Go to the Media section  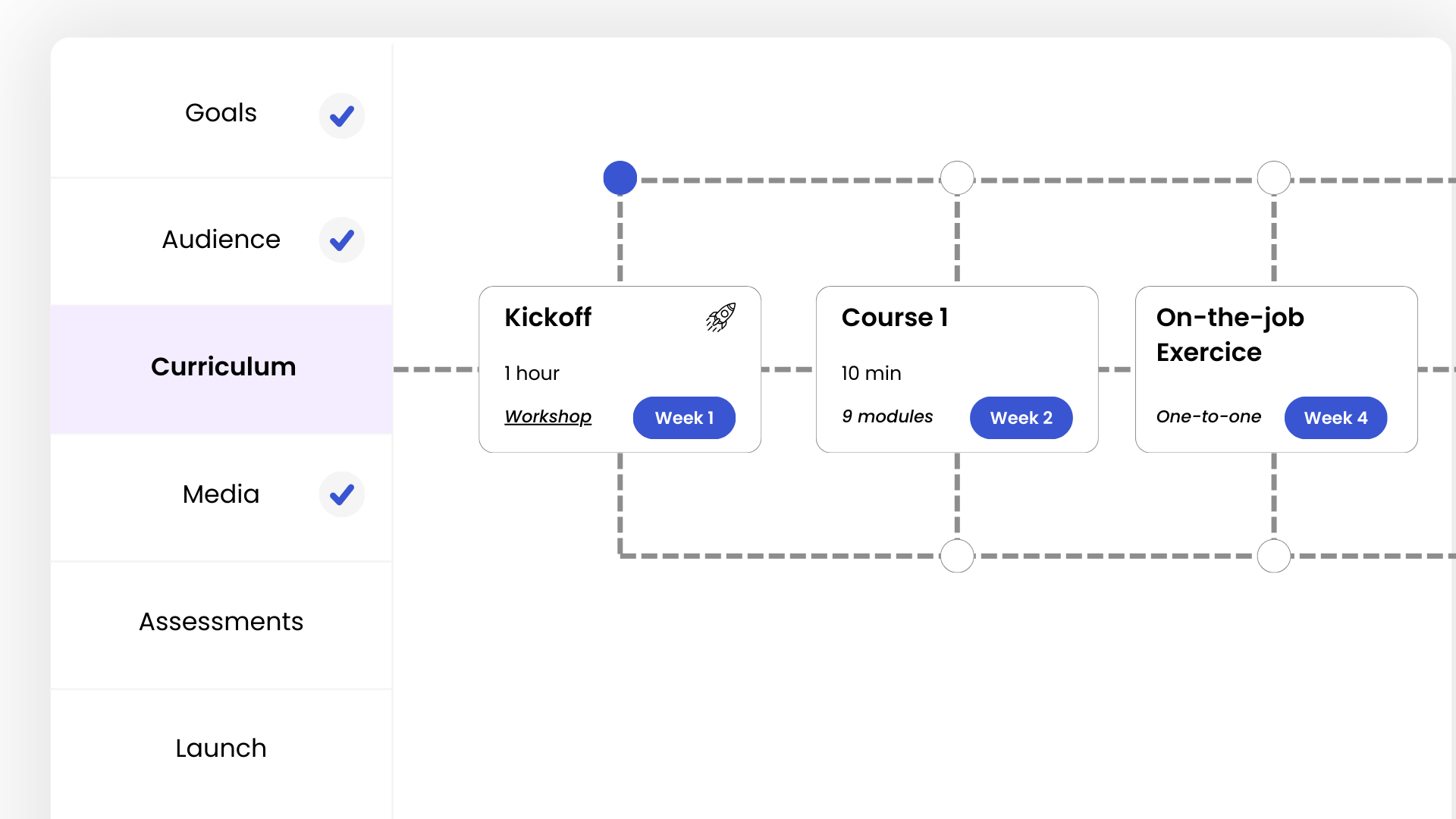click(x=221, y=494)
